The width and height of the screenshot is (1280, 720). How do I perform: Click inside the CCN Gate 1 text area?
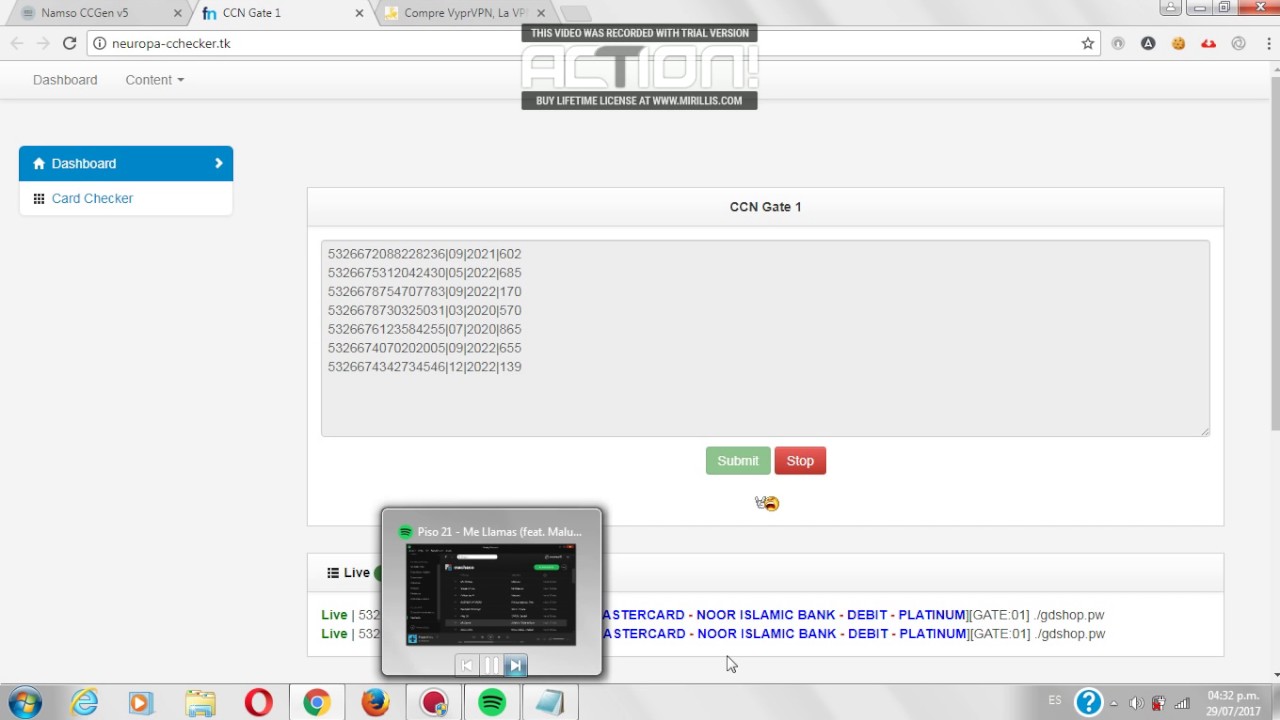click(765, 338)
